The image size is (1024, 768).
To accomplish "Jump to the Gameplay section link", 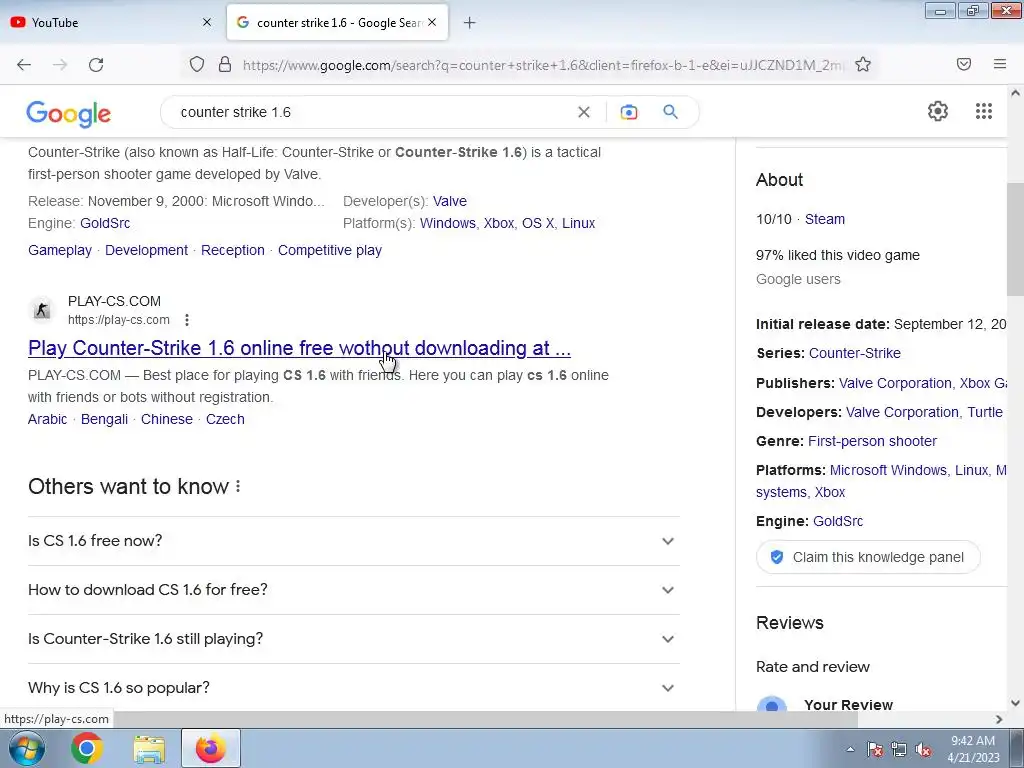I will pyautogui.click(x=59, y=250).
